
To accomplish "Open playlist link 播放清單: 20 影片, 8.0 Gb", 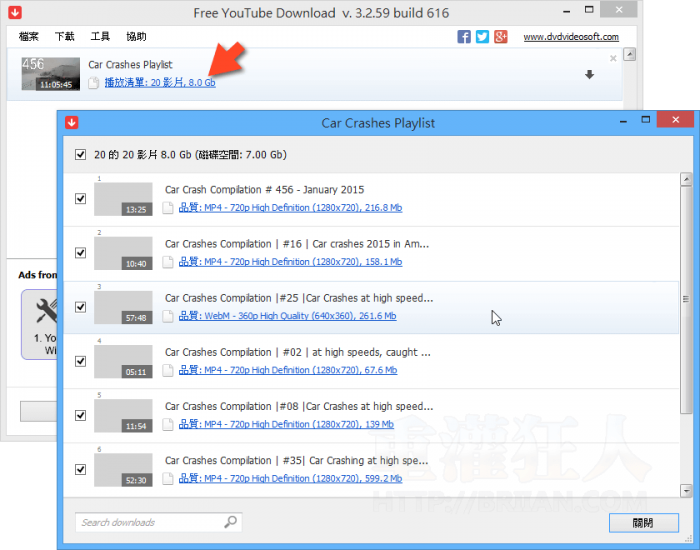I will click(x=160, y=83).
